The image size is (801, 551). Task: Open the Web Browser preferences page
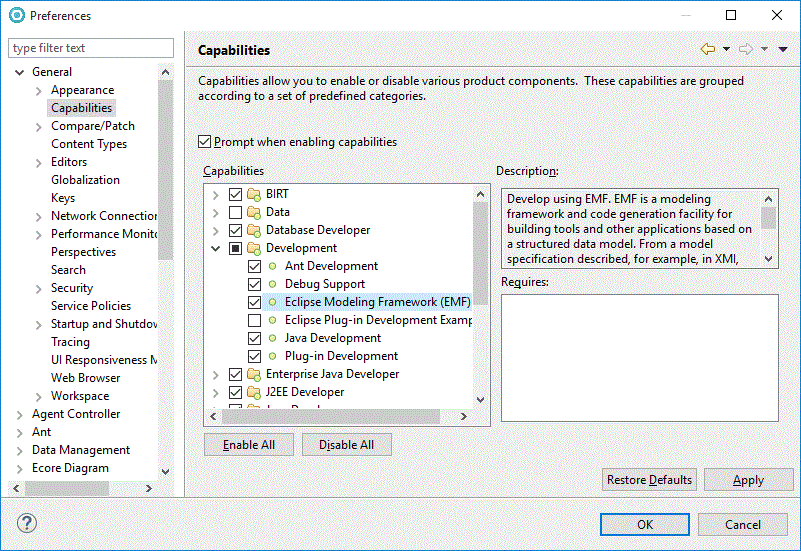[85, 378]
